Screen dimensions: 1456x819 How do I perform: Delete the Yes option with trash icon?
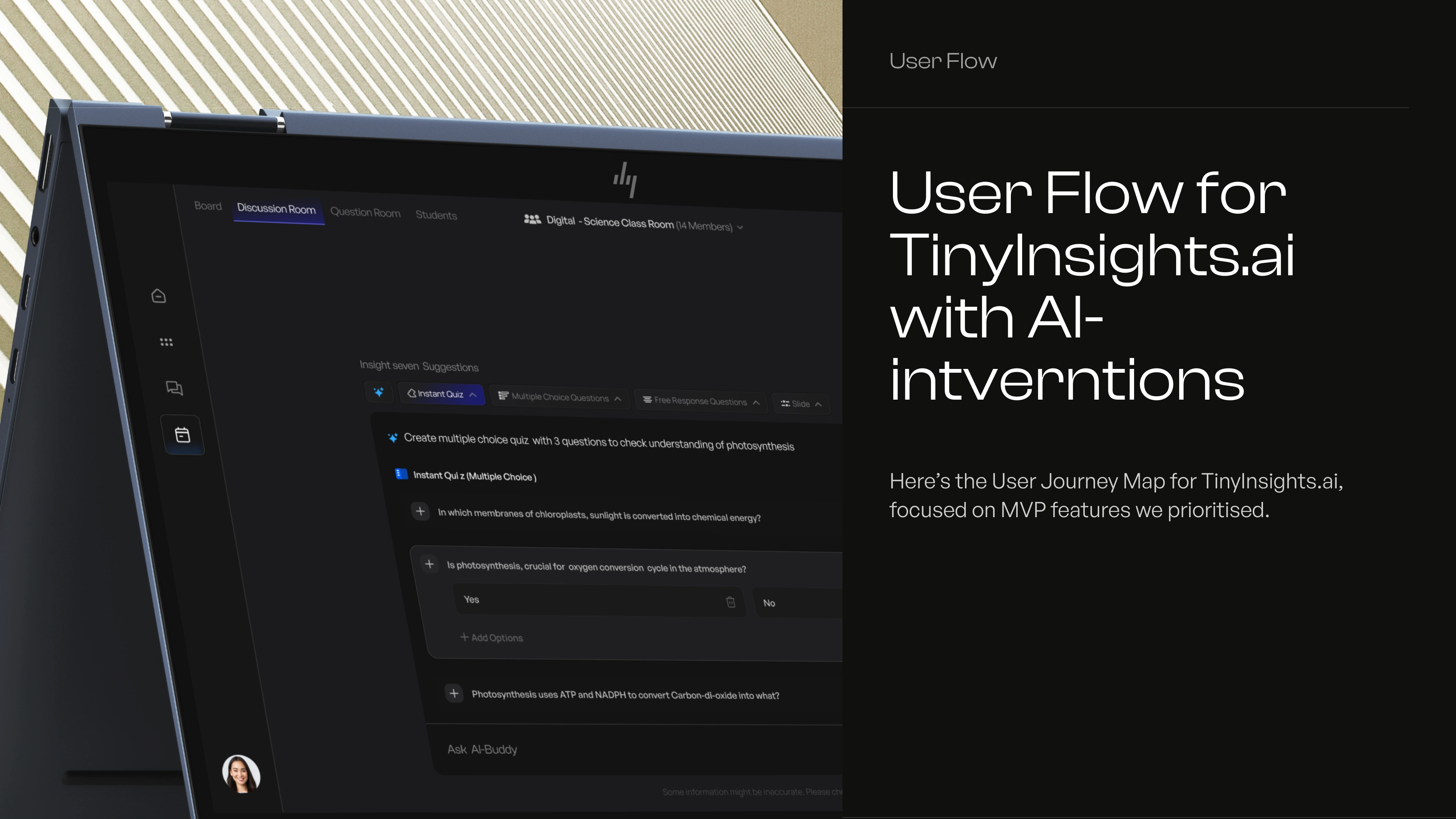point(730,602)
